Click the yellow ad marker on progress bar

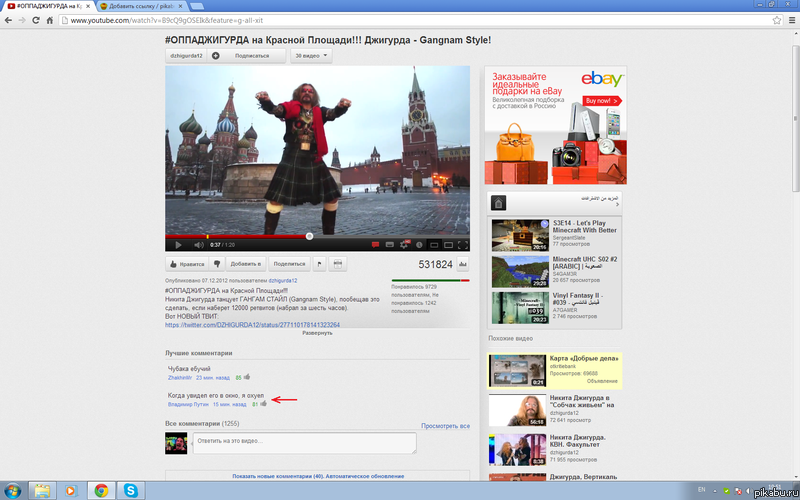pyautogui.click(x=207, y=237)
